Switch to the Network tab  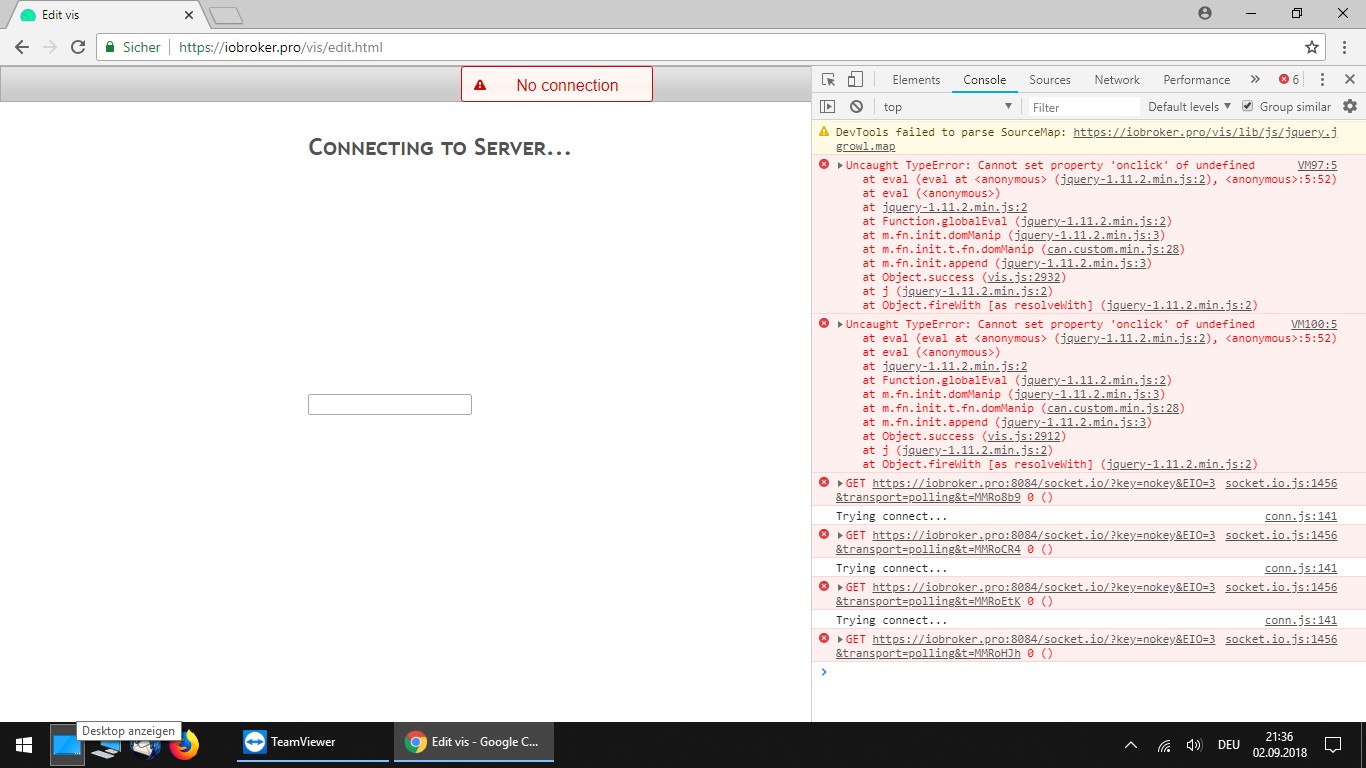[1117, 80]
